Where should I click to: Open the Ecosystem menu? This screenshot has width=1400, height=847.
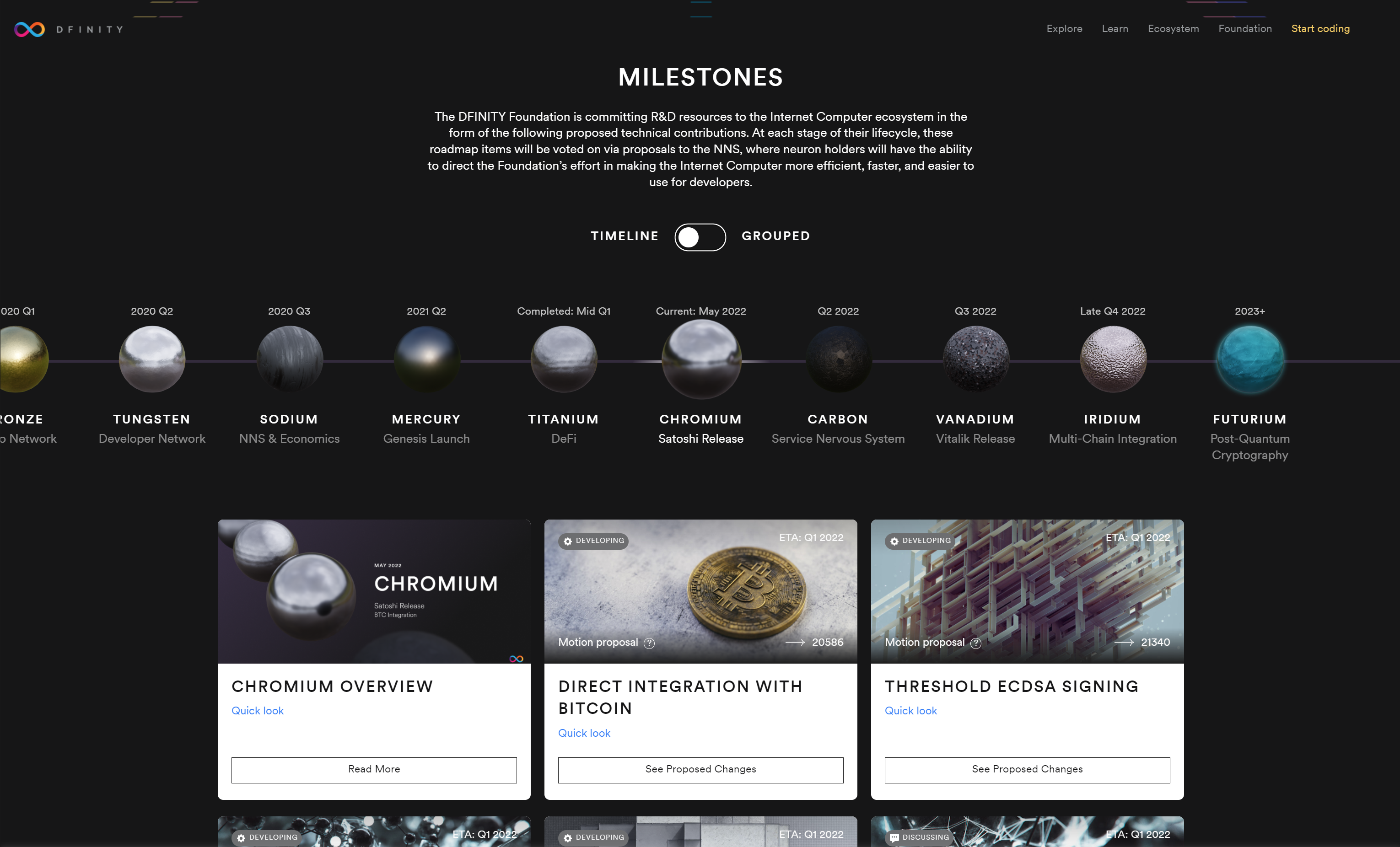pyautogui.click(x=1173, y=28)
